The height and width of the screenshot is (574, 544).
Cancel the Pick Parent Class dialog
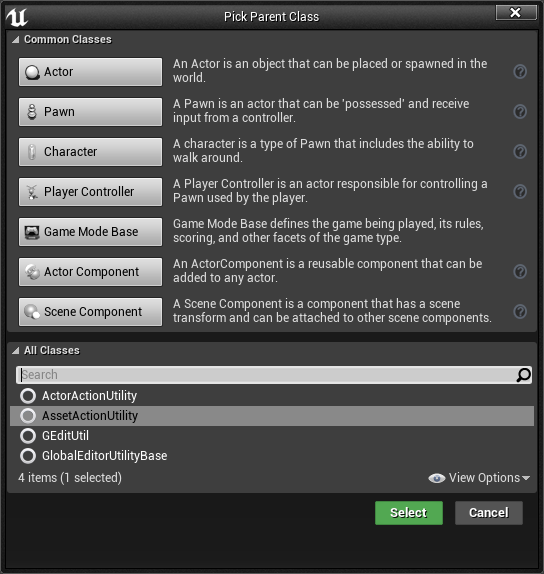click(489, 513)
